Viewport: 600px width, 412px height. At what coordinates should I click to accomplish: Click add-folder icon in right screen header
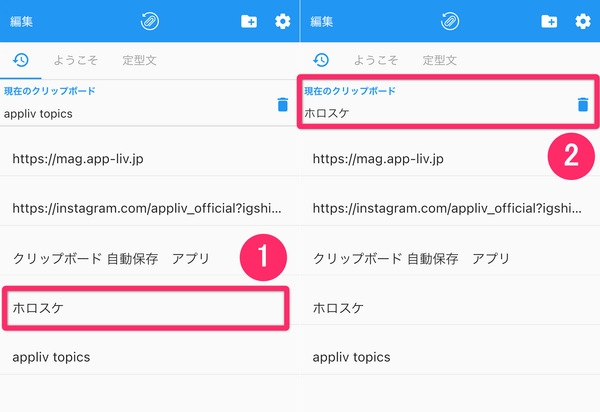[x=549, y=21]
